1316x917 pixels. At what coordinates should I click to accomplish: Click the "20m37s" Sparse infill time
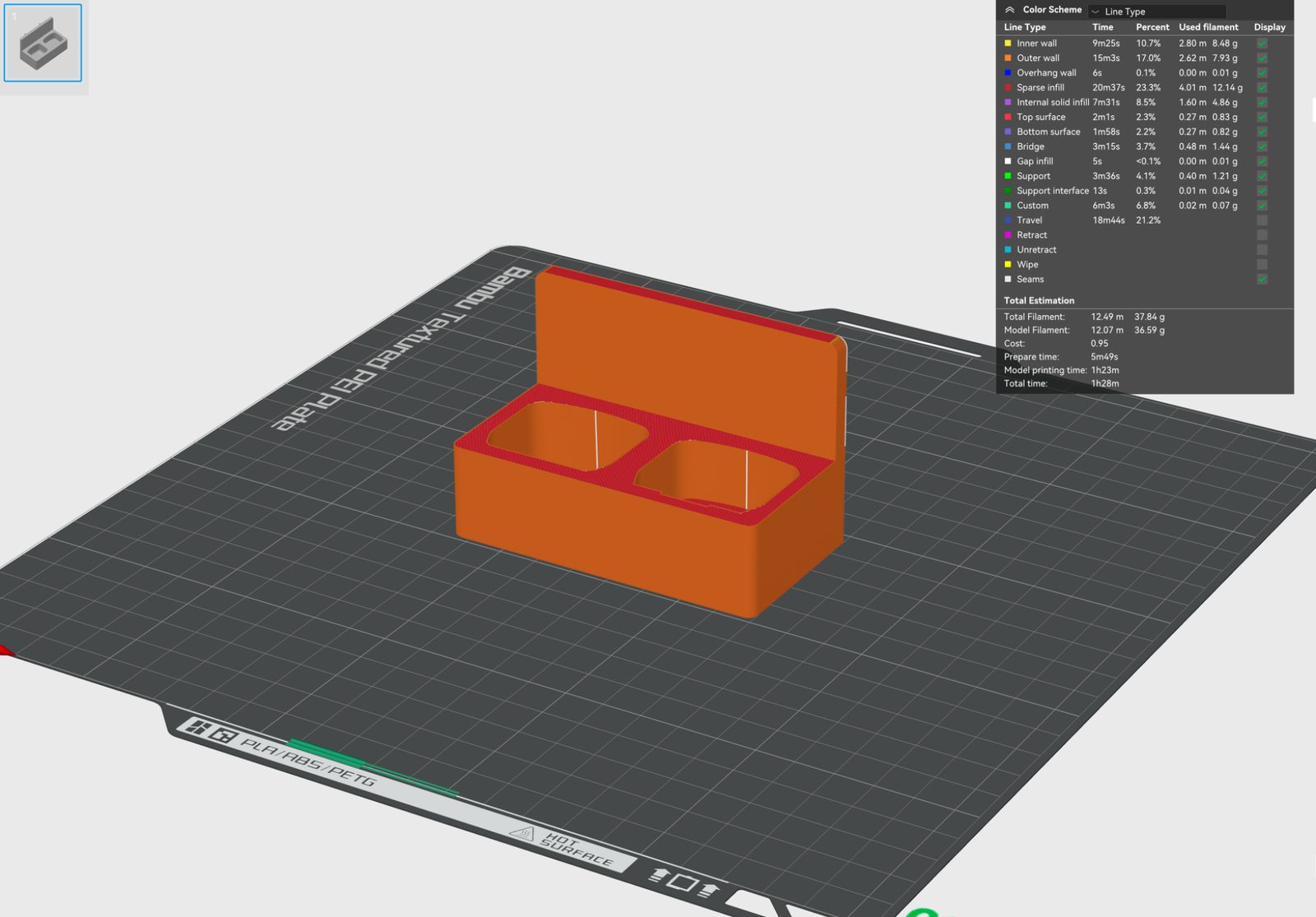click(x=1109, y=88)
